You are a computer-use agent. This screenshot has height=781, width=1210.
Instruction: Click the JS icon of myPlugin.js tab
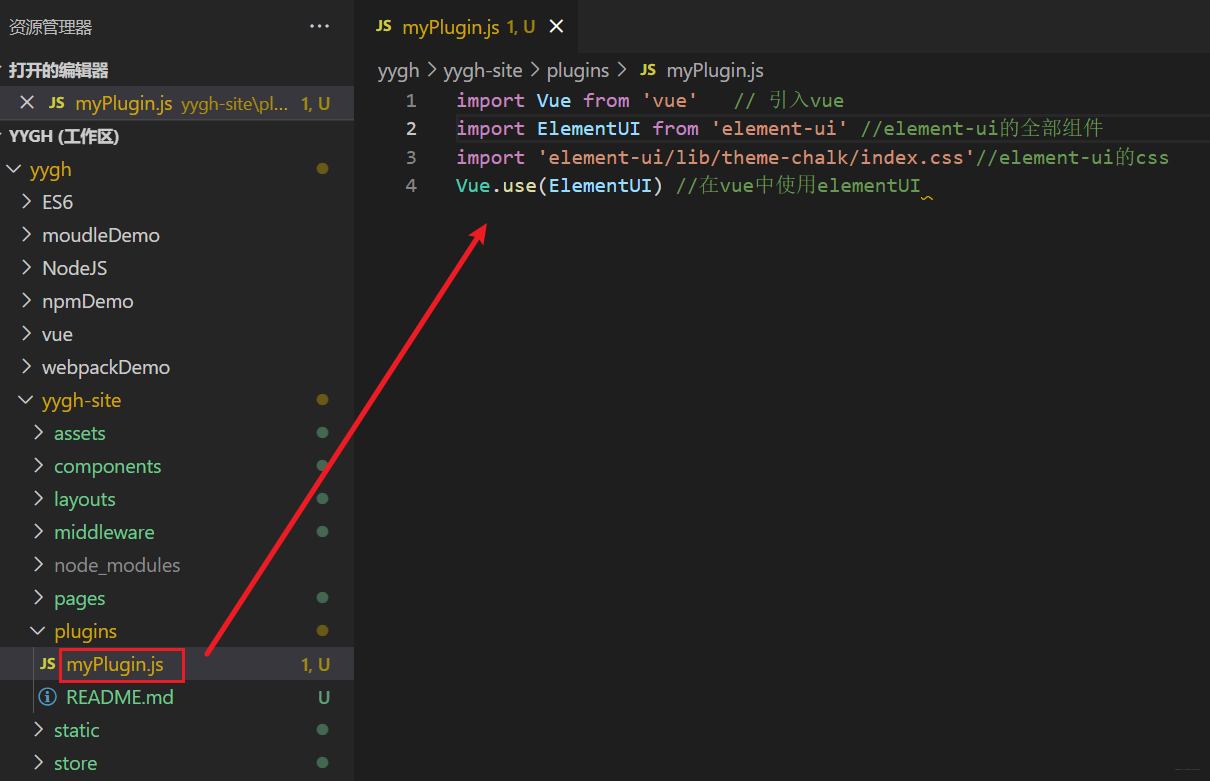[384, 27]
